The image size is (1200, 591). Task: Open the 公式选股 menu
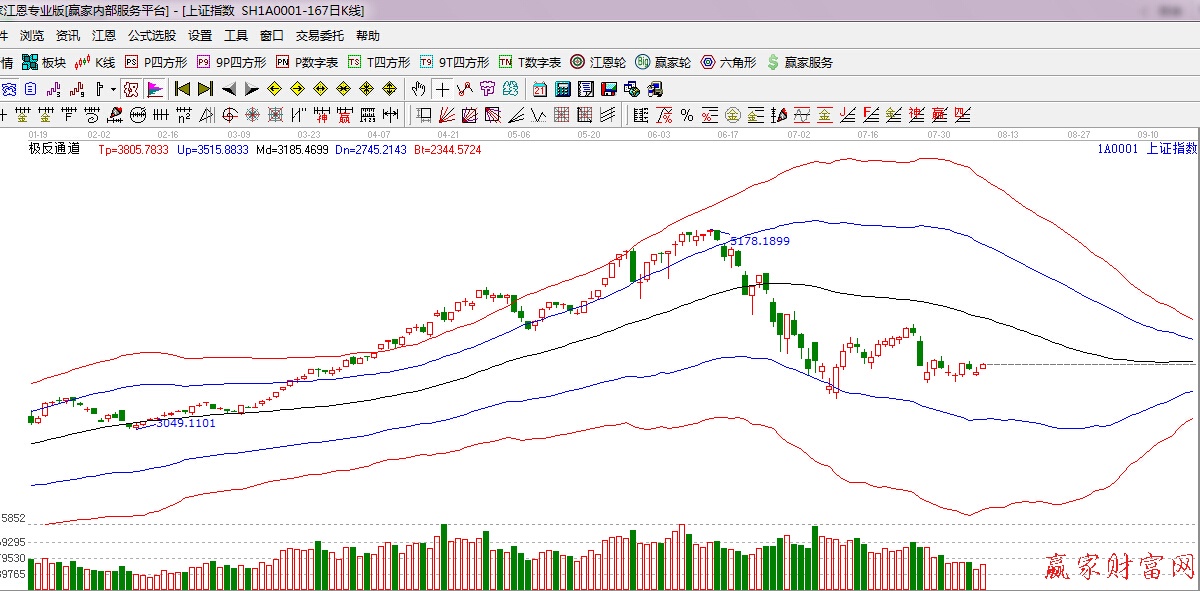151,36
